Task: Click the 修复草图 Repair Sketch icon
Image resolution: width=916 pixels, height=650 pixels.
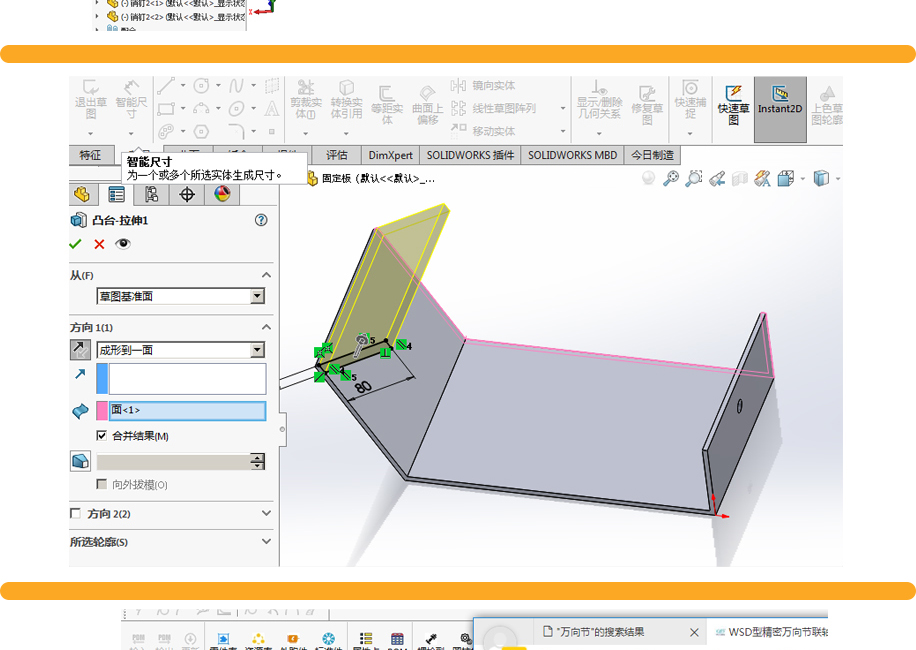Action: point(647,93)
